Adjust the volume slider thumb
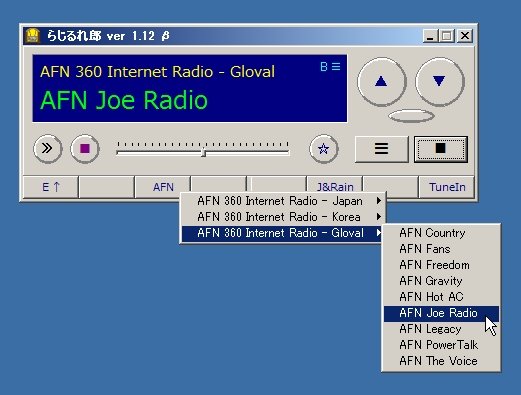The image size is (521, 395). pos(203,153)
